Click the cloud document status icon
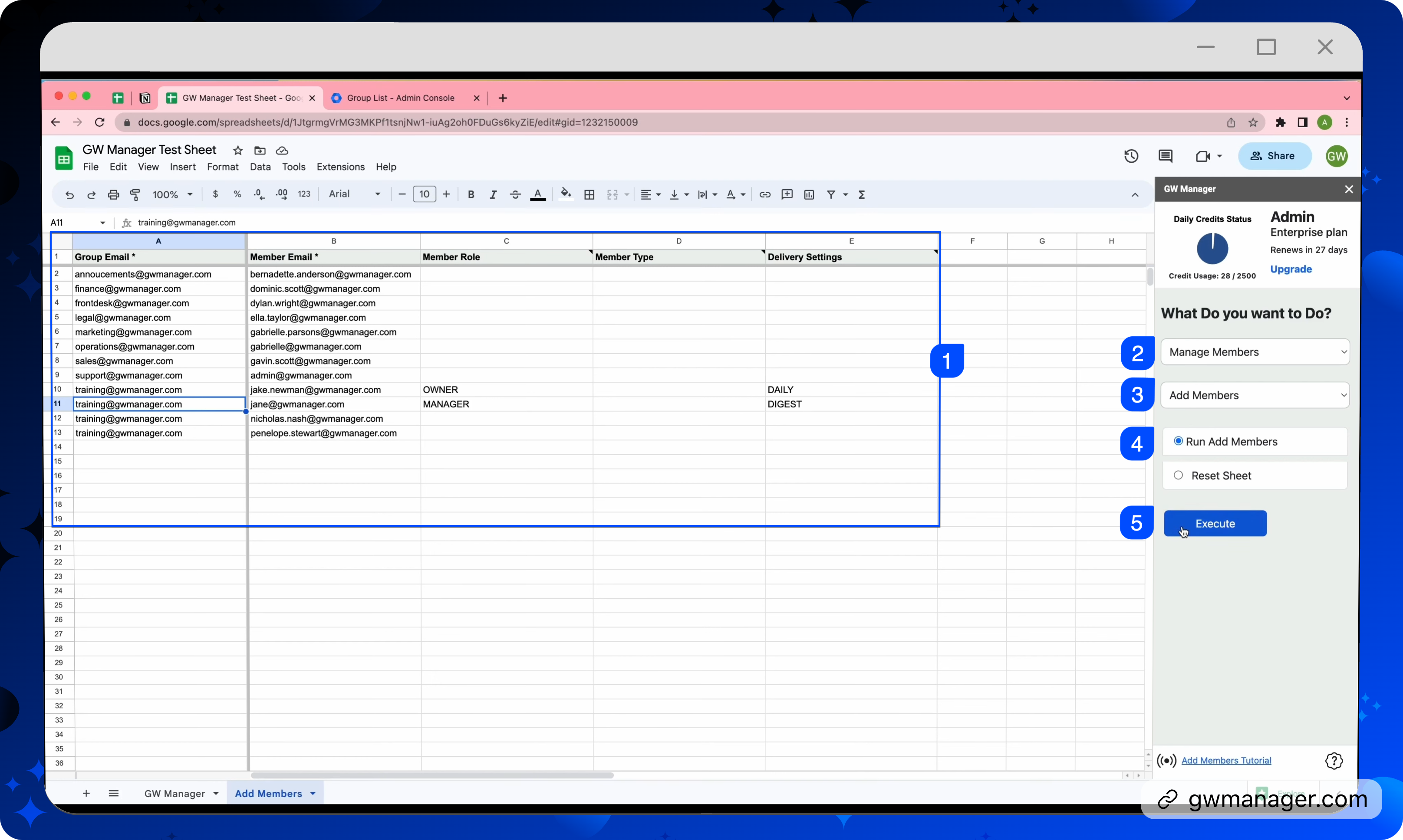The width and height of the screenshot is (1403, 840). tap(282, 150)
